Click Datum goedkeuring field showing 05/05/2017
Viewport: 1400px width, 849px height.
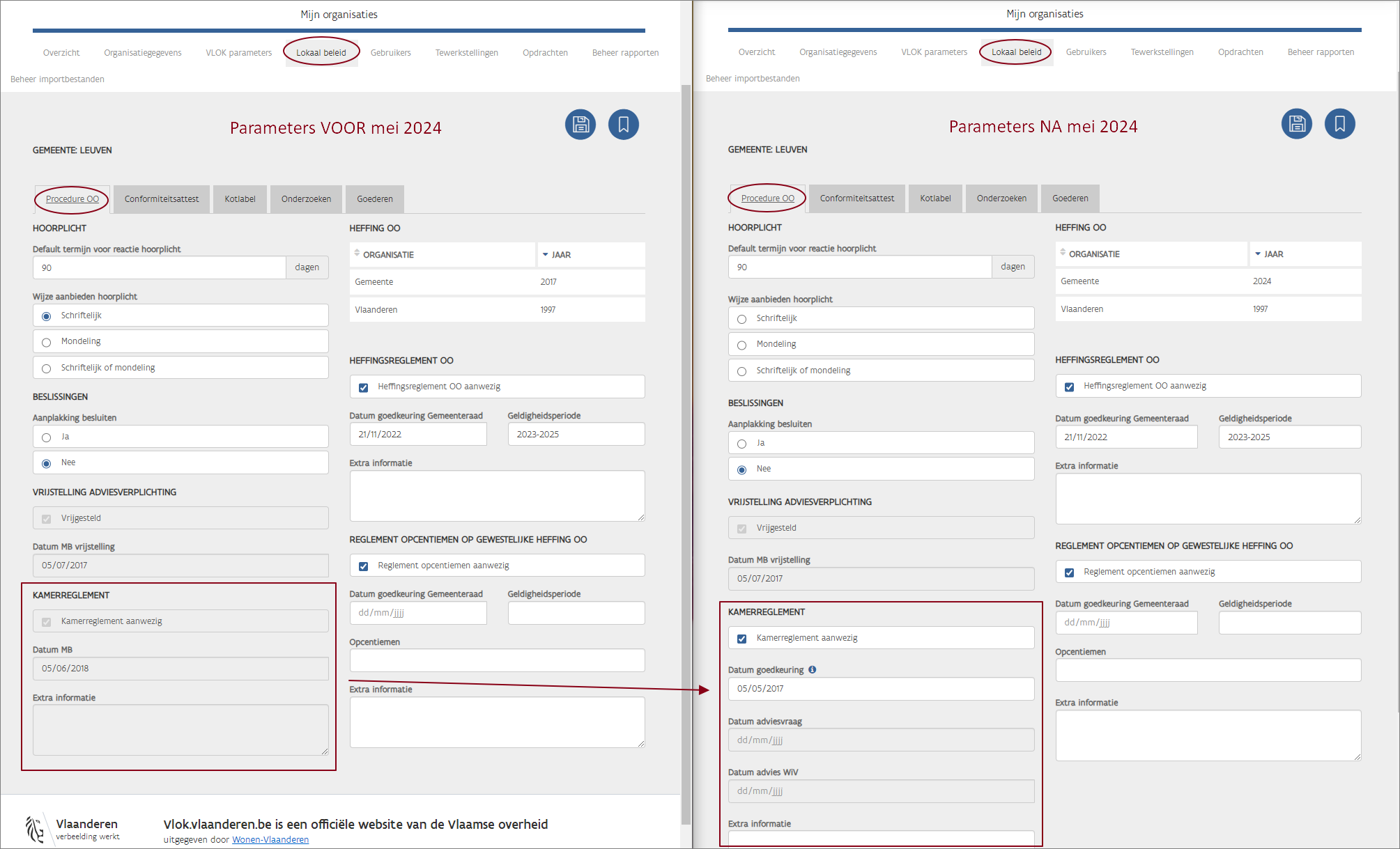click(x=880, y=689)
